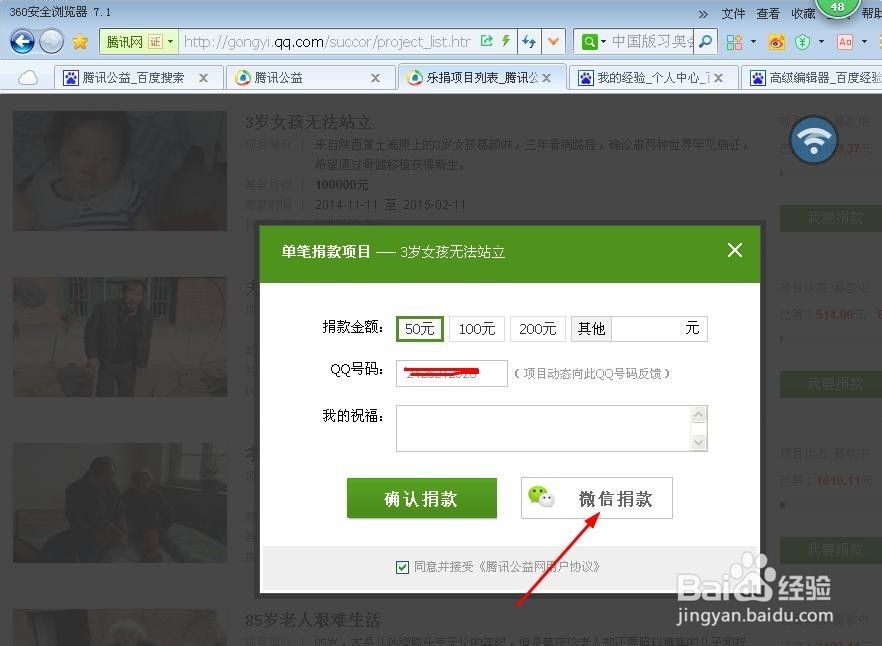Screen dimensions: 882x646
Task: Select the 其他 custom amount option
Action: pos(591,328)
